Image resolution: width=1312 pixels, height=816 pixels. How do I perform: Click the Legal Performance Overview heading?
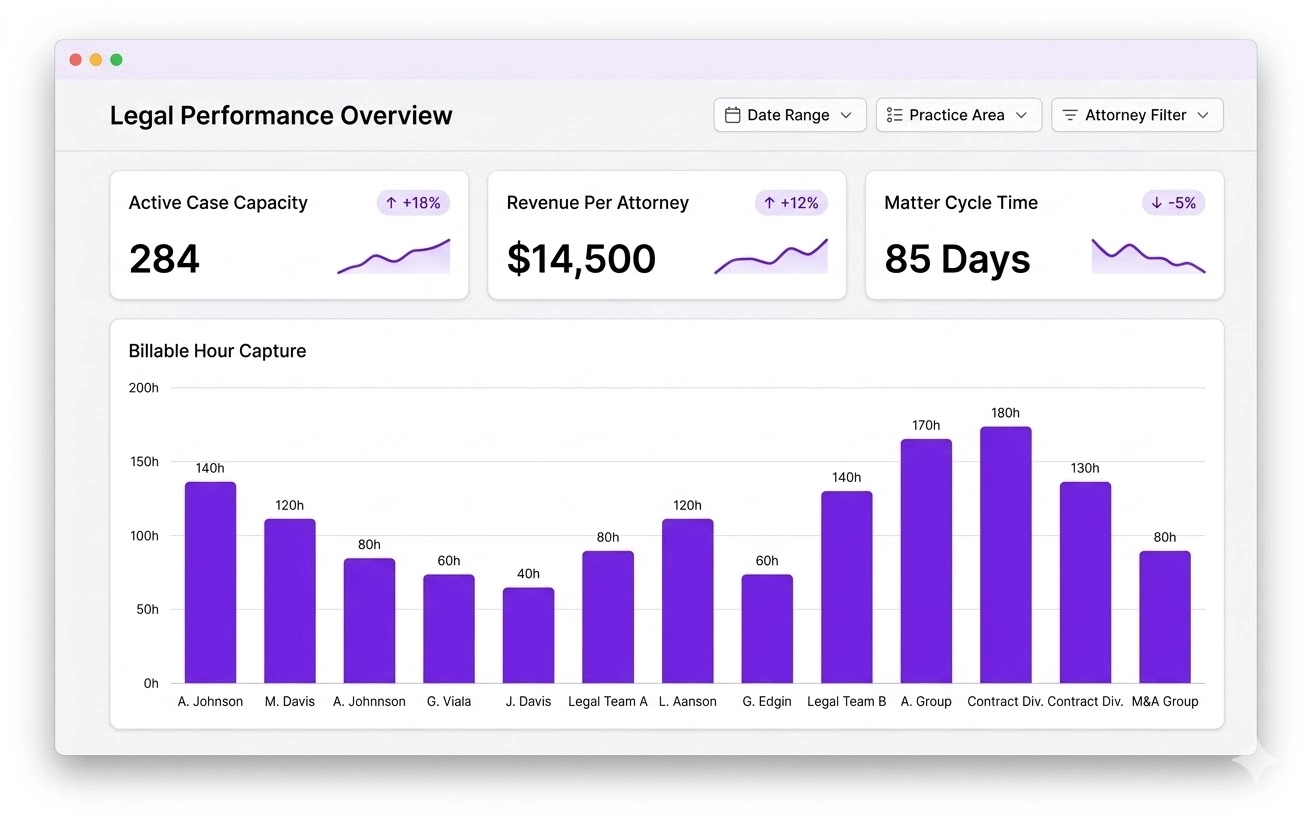[281, 116]
